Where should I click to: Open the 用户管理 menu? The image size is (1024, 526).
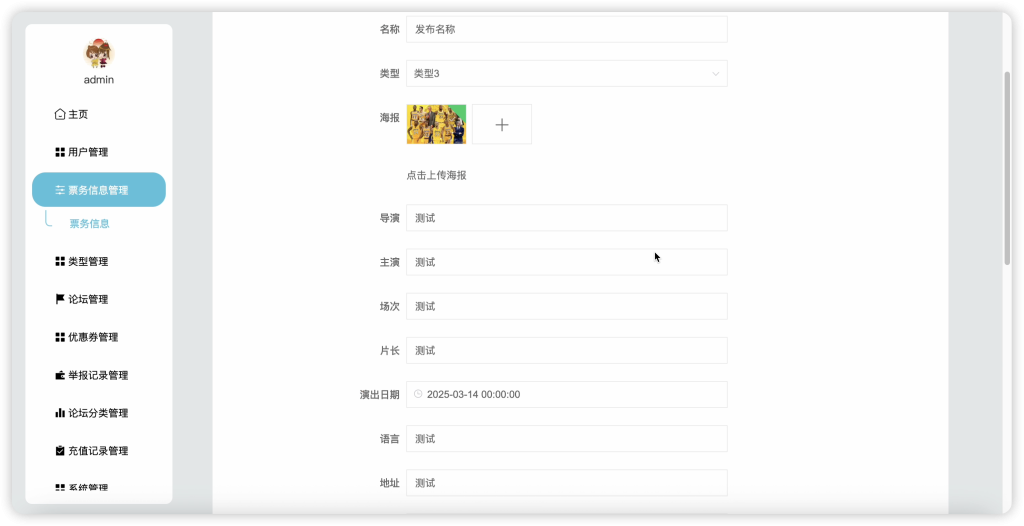[99, 152]
